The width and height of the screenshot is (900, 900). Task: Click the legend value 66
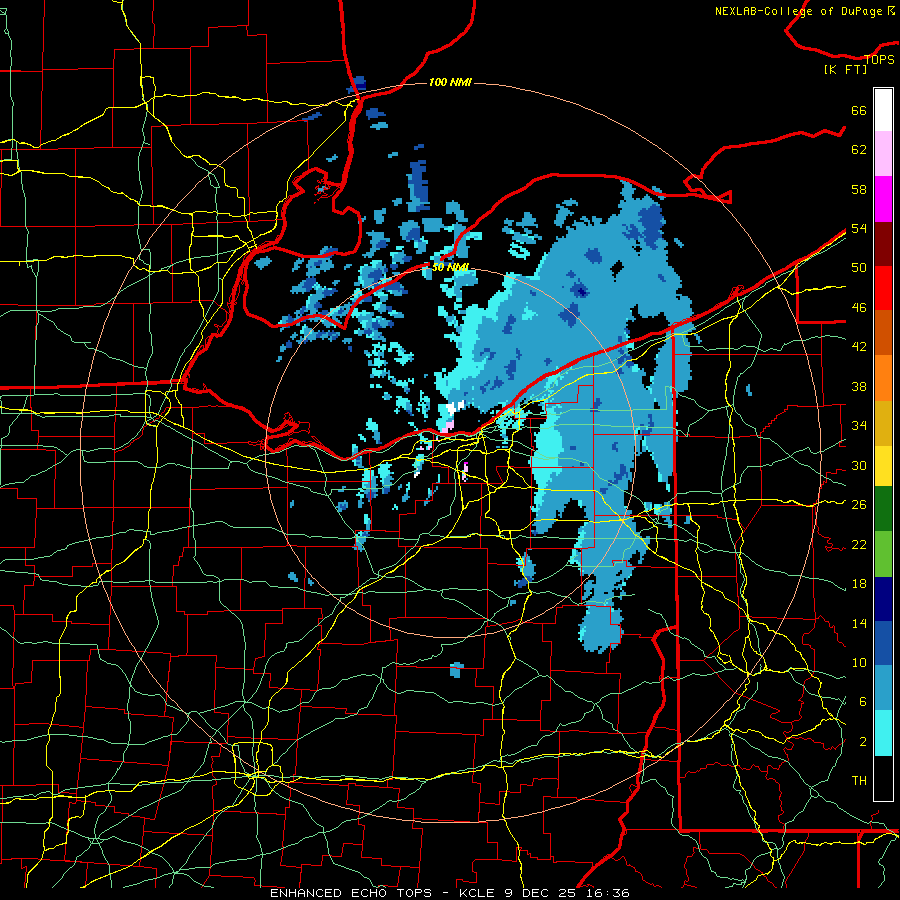pos(859,111)
